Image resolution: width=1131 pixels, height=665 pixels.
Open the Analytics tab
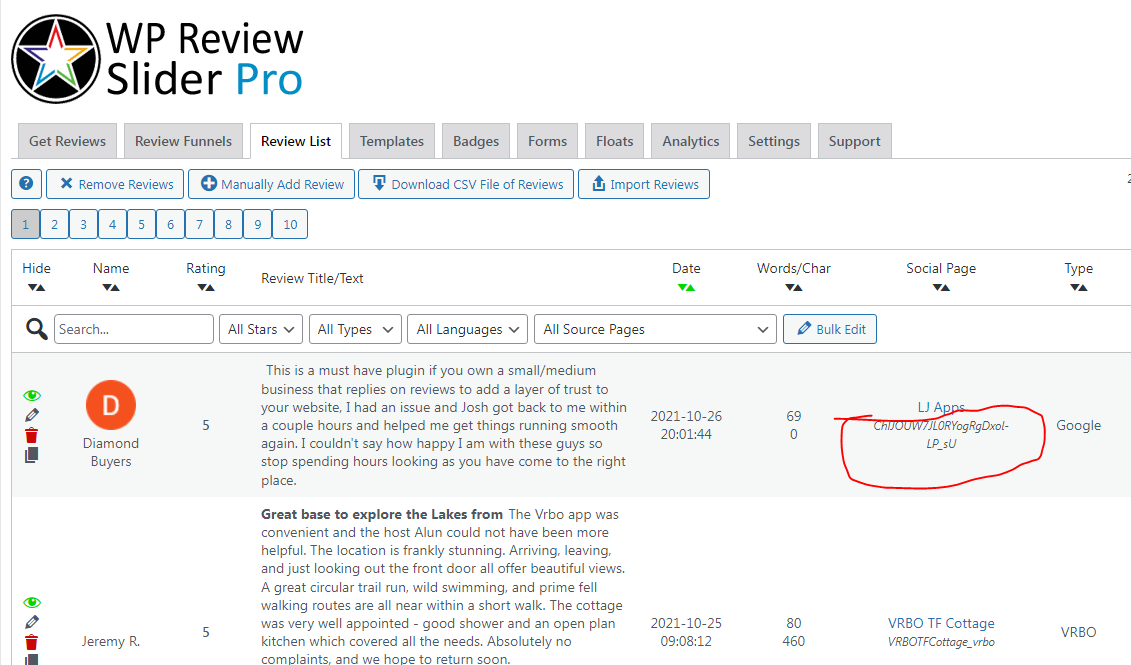pos(690,141)
